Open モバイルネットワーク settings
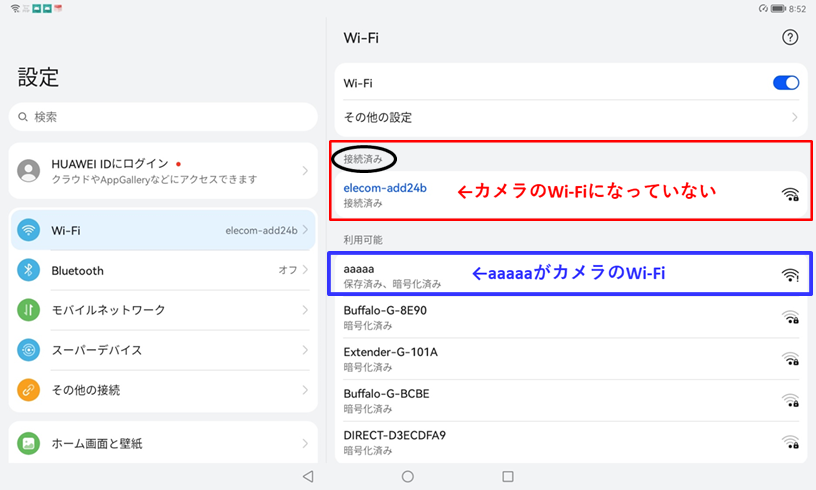Image resolution: width=816 pixels, height=490 pixels. [x=163, y=310]
